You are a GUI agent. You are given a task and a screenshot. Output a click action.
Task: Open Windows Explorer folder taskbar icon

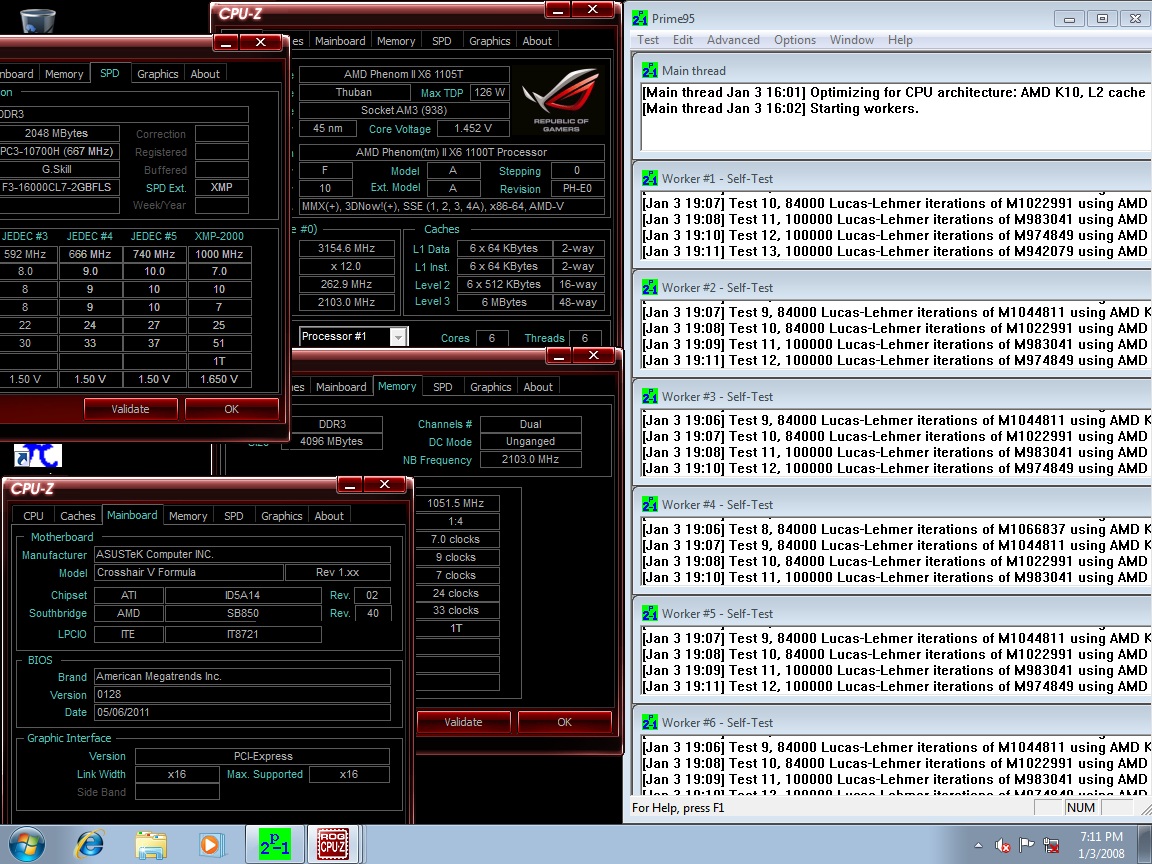point(151,845)
